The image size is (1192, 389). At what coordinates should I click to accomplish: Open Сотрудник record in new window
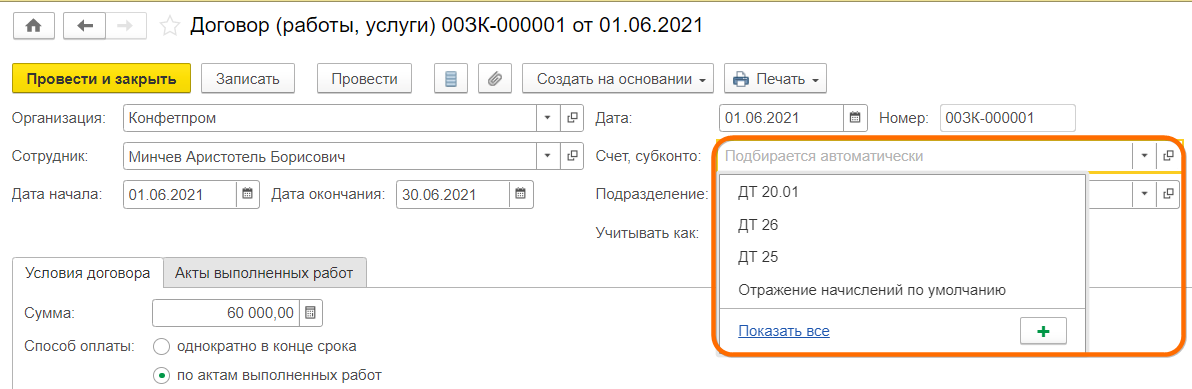tap(572, 156)
